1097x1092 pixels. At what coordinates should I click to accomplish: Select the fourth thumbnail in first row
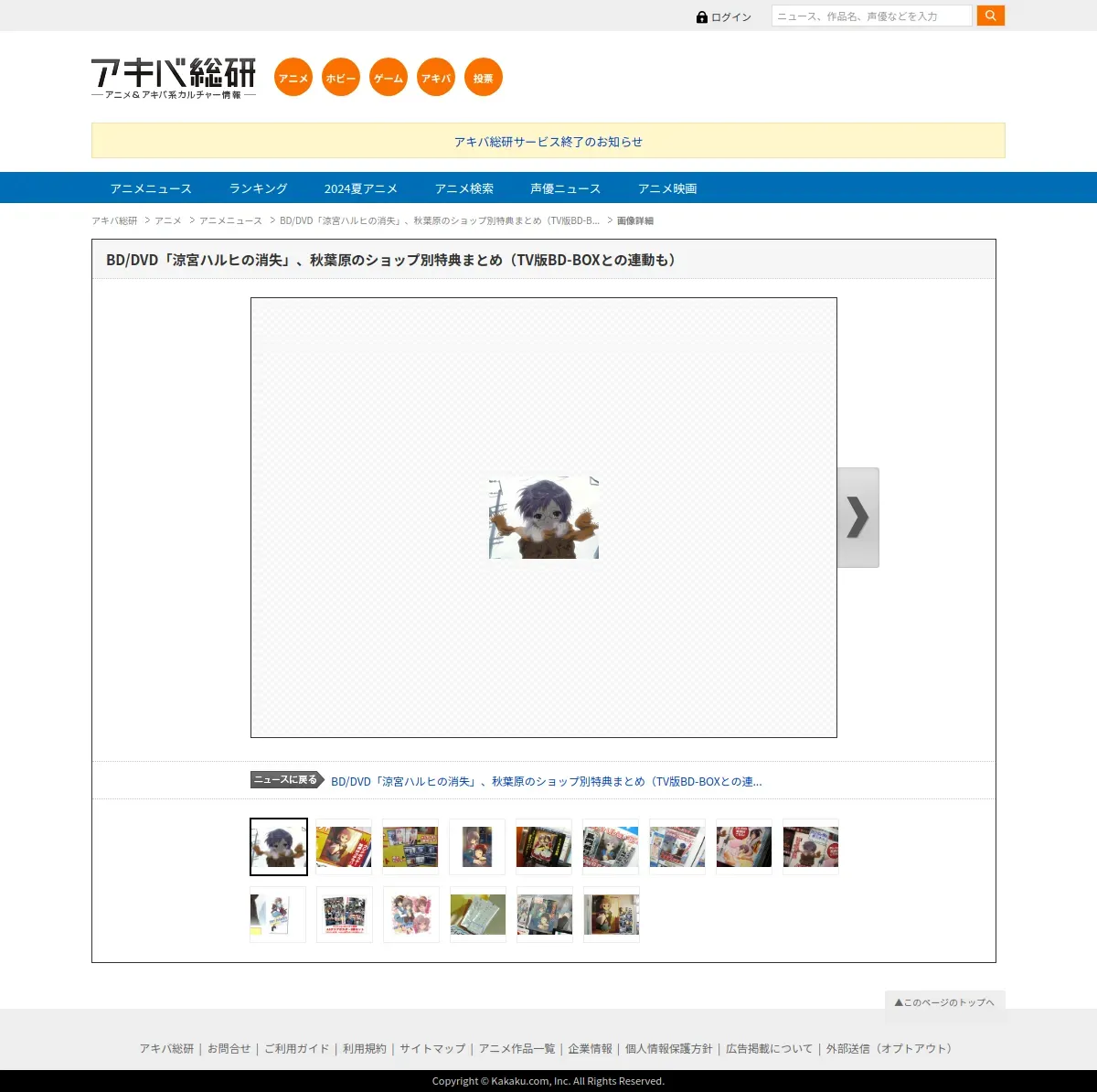click(477, 847)
